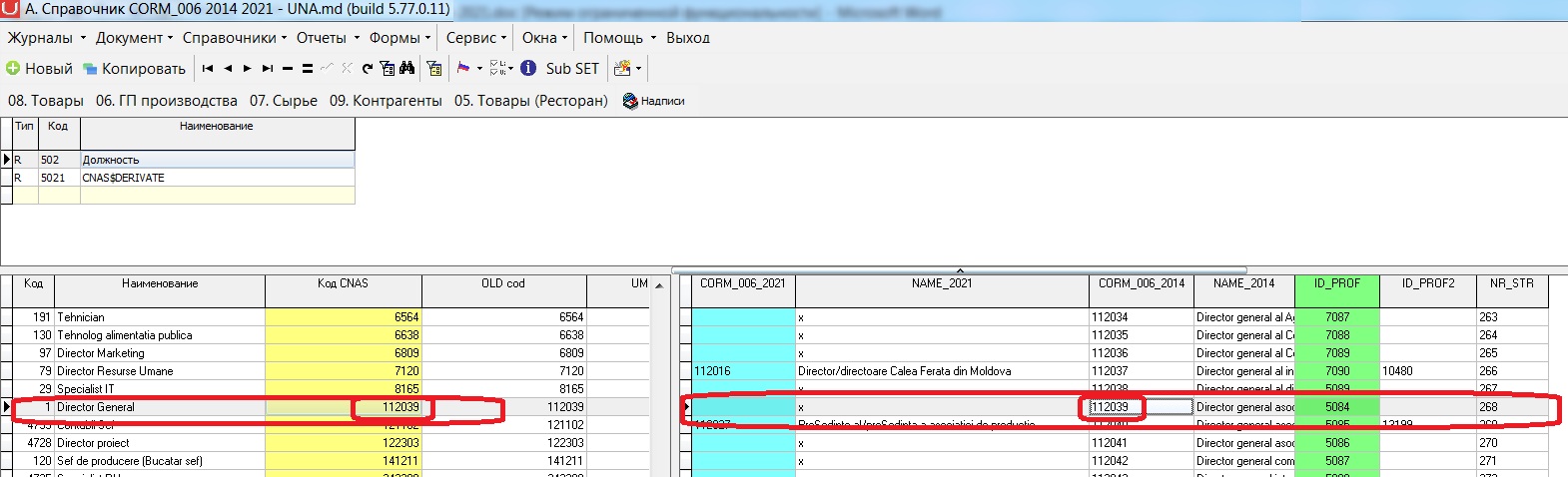Image resolution: width=1568 pixels, height=477 pixels.
Task: Click the single-dash delete record icon
Action: pyautogui.click(x=288, y=68)
